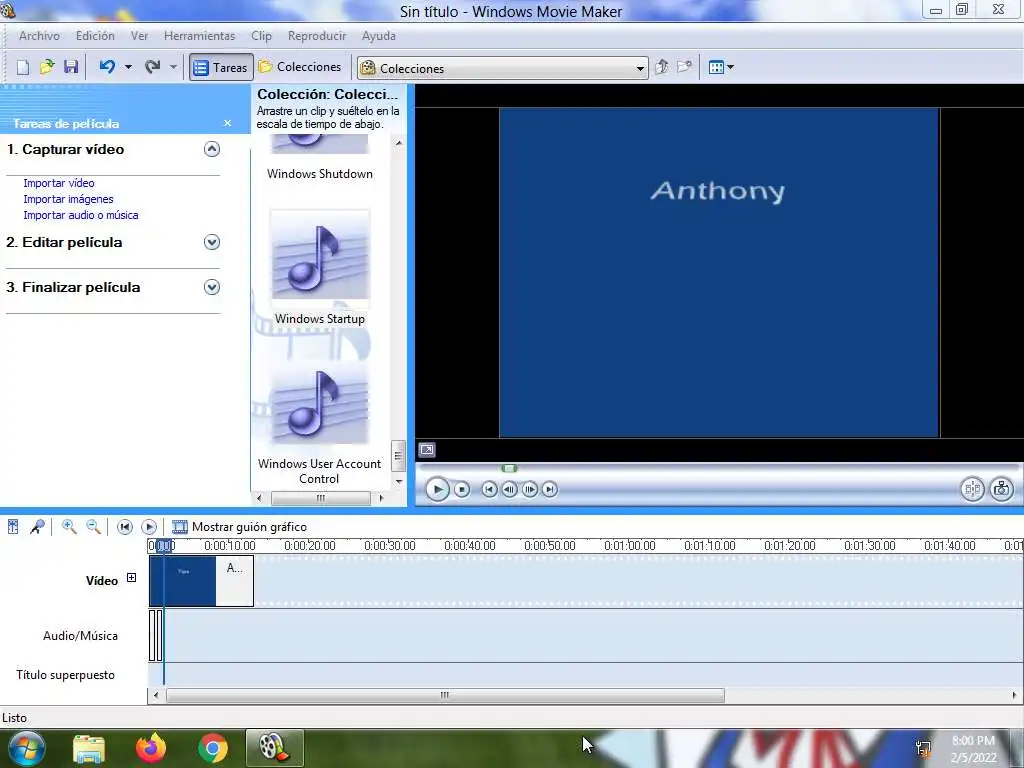This screenshot has width=1024, height=768.
Task: Select the Windows Shutdown clip
Action: tap(320, 159)
